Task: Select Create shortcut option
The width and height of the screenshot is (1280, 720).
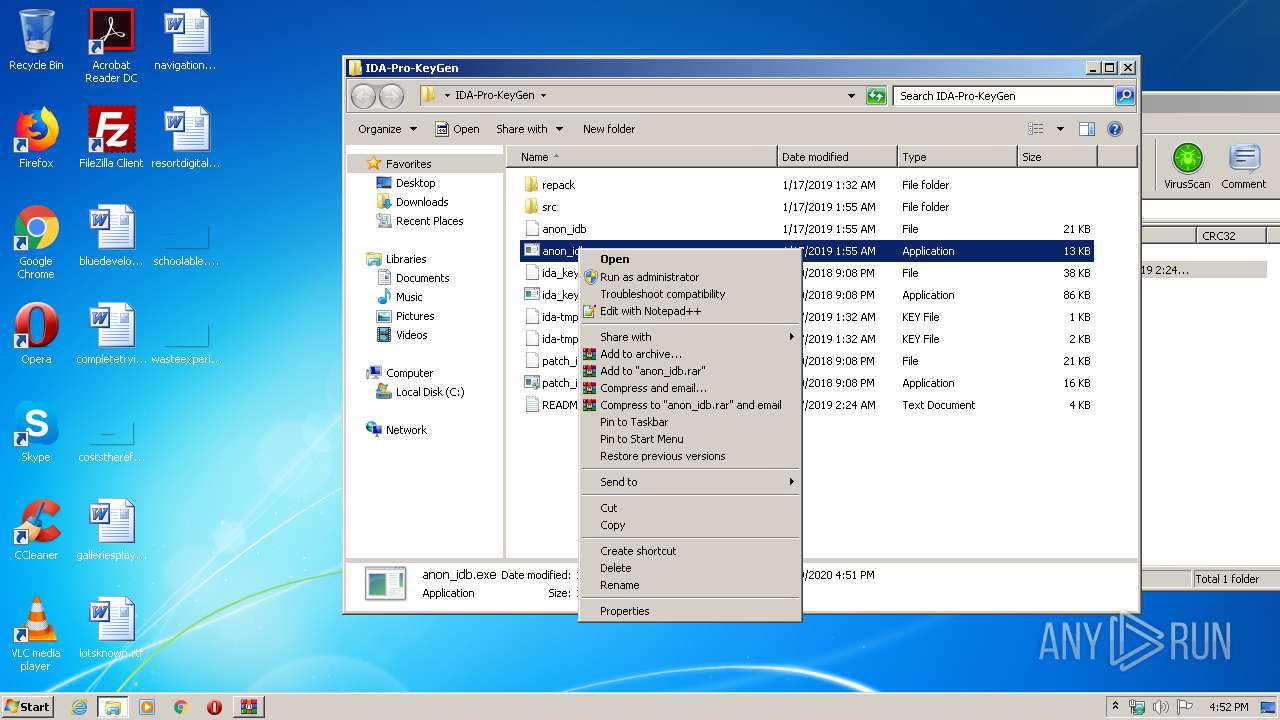Action: coord(690,551)
